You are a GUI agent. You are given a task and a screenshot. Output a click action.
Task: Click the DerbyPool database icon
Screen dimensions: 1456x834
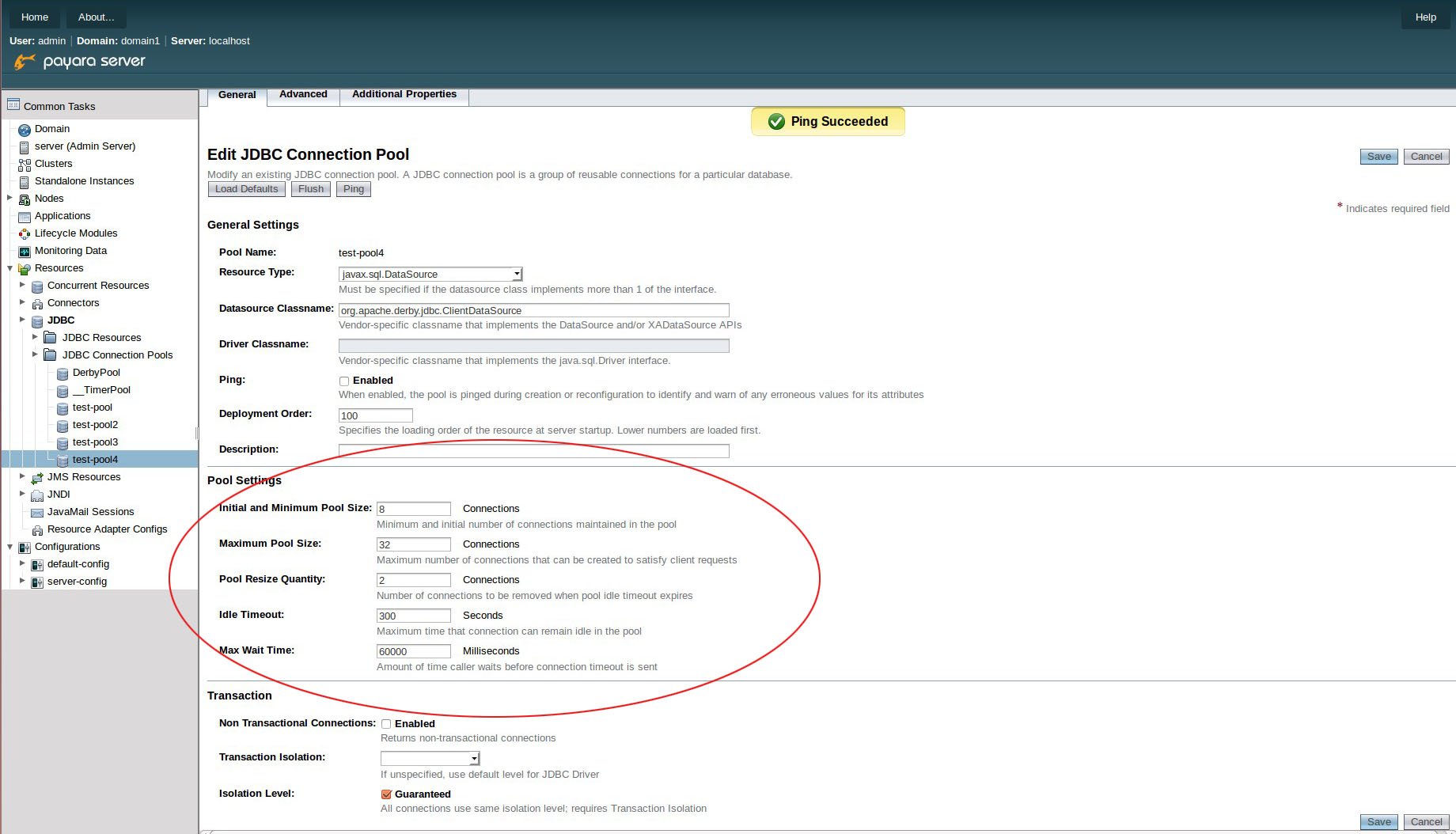coord(63,373)
